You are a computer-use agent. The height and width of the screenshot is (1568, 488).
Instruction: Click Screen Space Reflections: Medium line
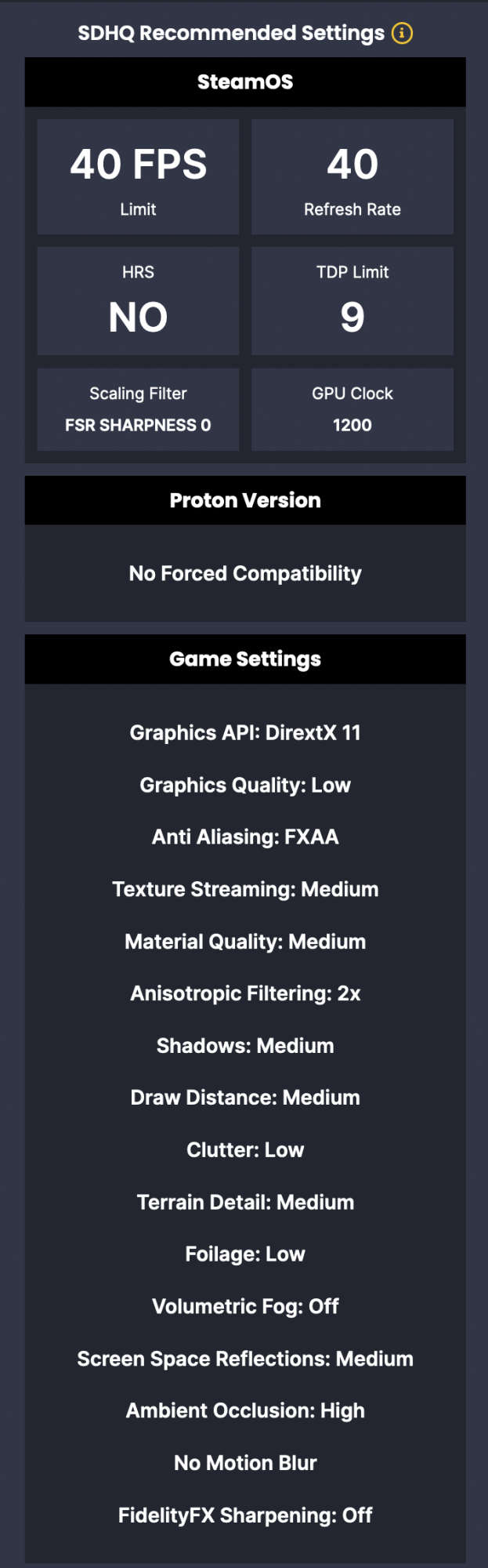tap(245, 1359)
